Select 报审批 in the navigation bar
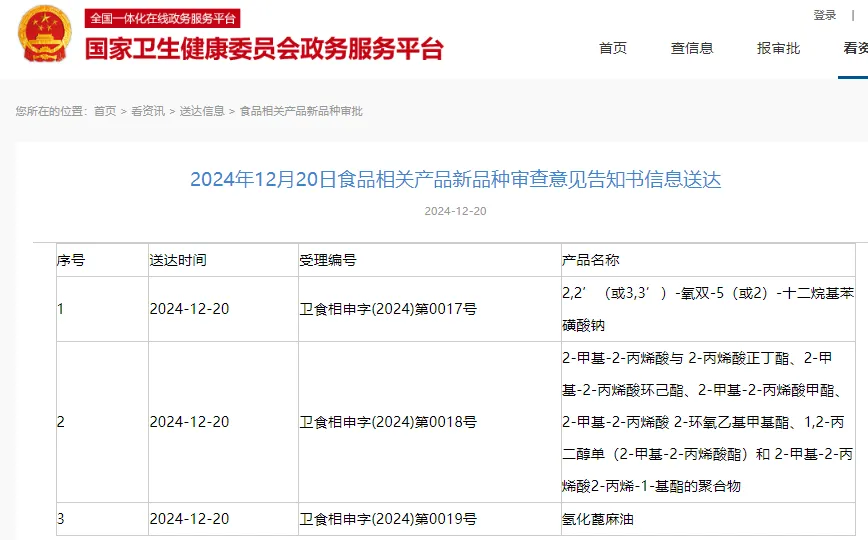The image size is (868, 540). (x=778, y=48)
